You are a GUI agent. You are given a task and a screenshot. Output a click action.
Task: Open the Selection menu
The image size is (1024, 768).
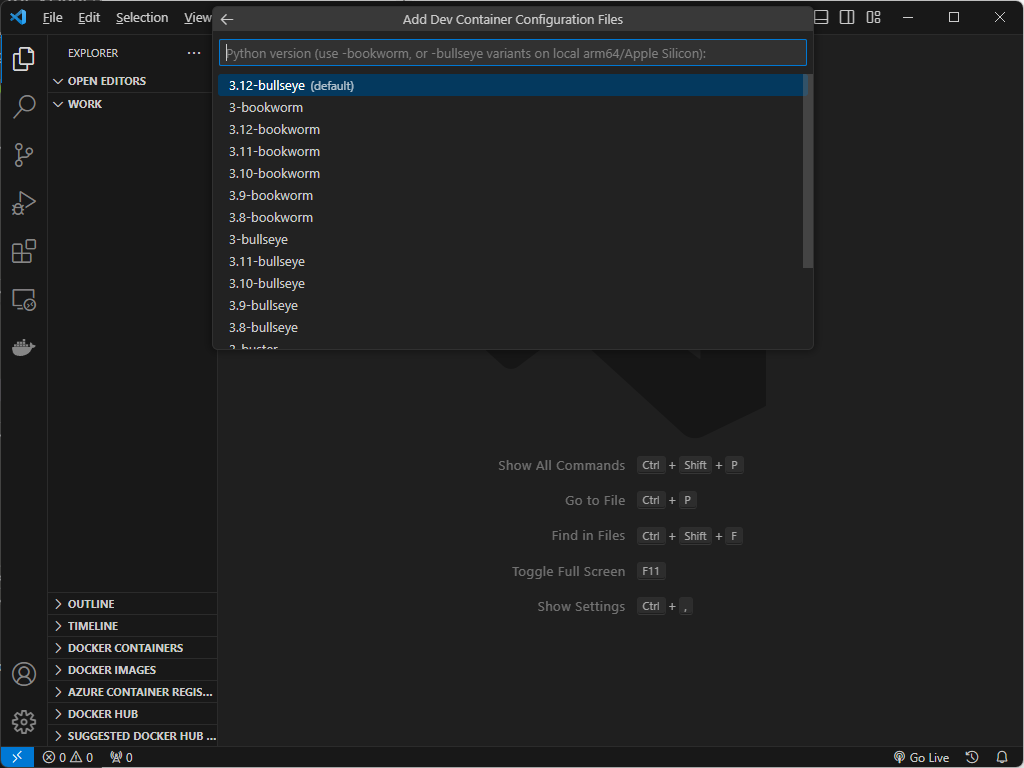[142, 18]
